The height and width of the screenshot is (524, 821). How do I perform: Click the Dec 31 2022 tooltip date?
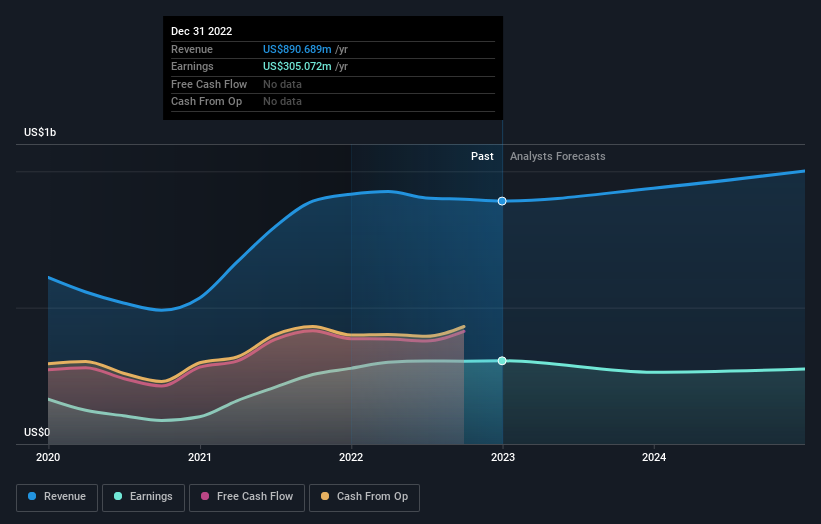coord(202,31)
